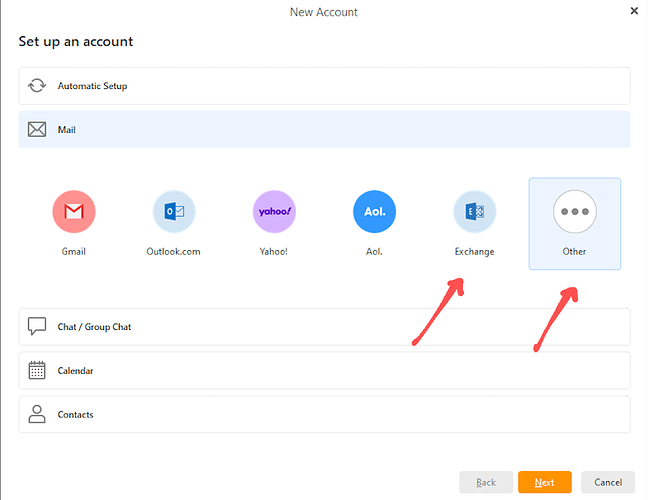Choose the Outlook.com mail provider icon
Viewport: 648px width, 500px height.
click(174, 212)
